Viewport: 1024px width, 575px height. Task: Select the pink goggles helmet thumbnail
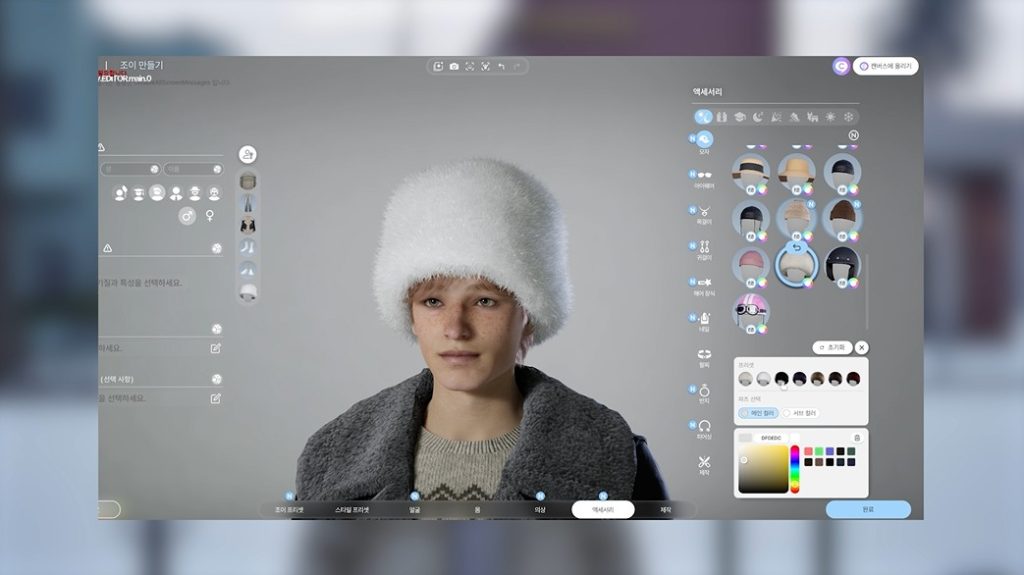click(750, 312)
